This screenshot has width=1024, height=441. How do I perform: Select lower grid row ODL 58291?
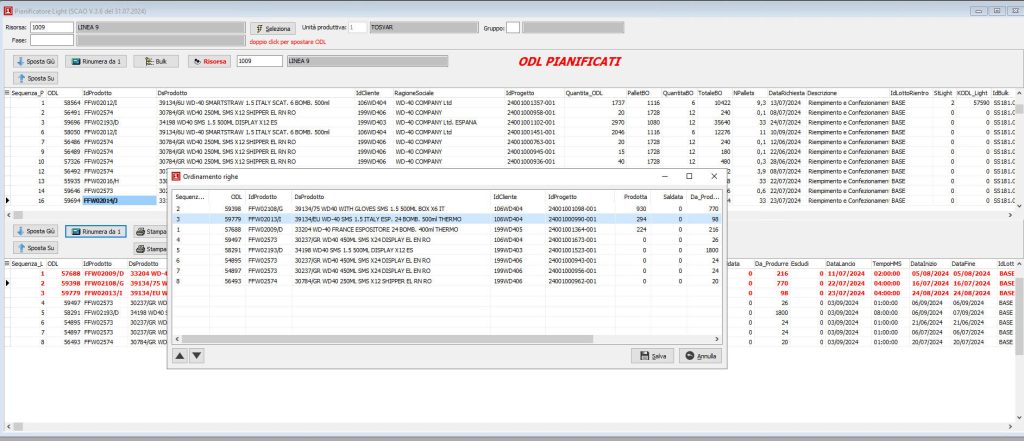click(85, 312)
